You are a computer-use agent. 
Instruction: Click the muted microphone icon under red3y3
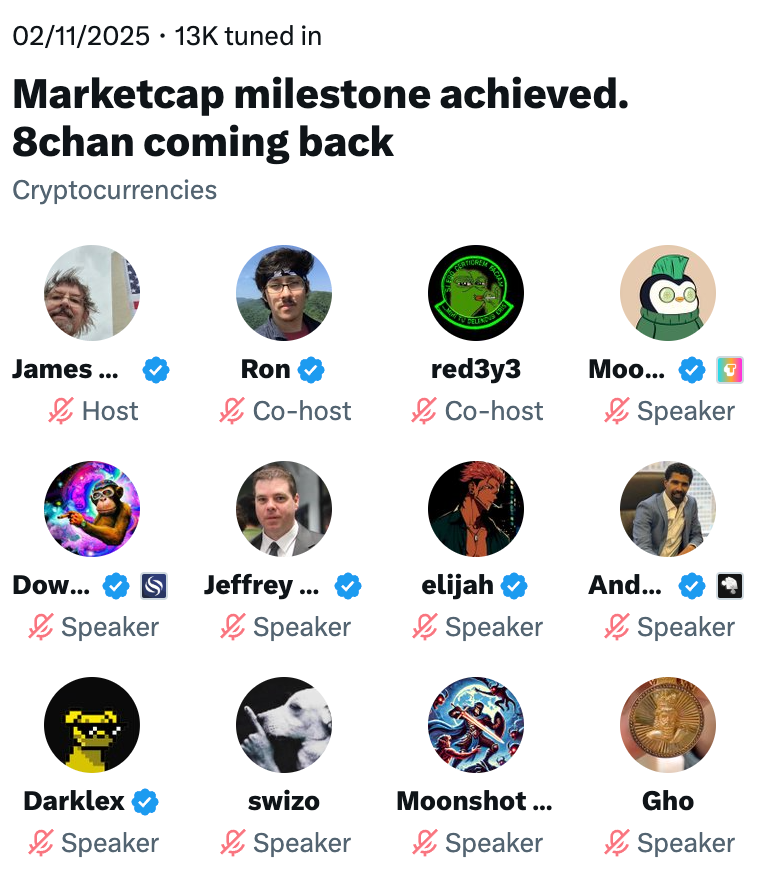(x=425, y=411)
